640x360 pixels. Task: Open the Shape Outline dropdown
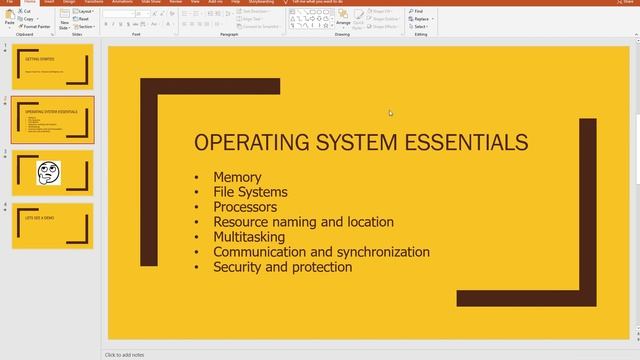point(383,19)
